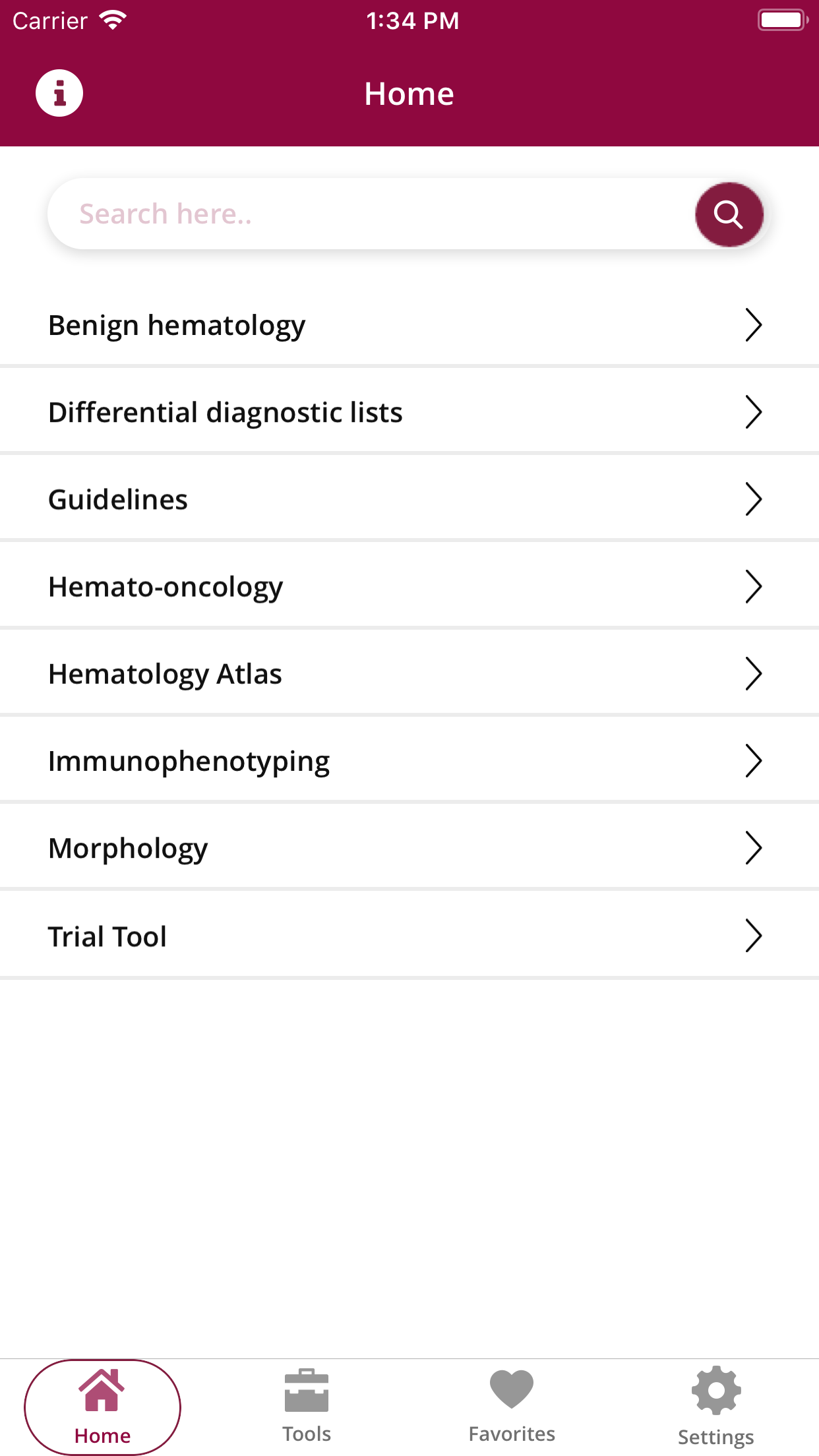Tap the Favorites heart icon

pyautogui.click(x=512, y=1389)
